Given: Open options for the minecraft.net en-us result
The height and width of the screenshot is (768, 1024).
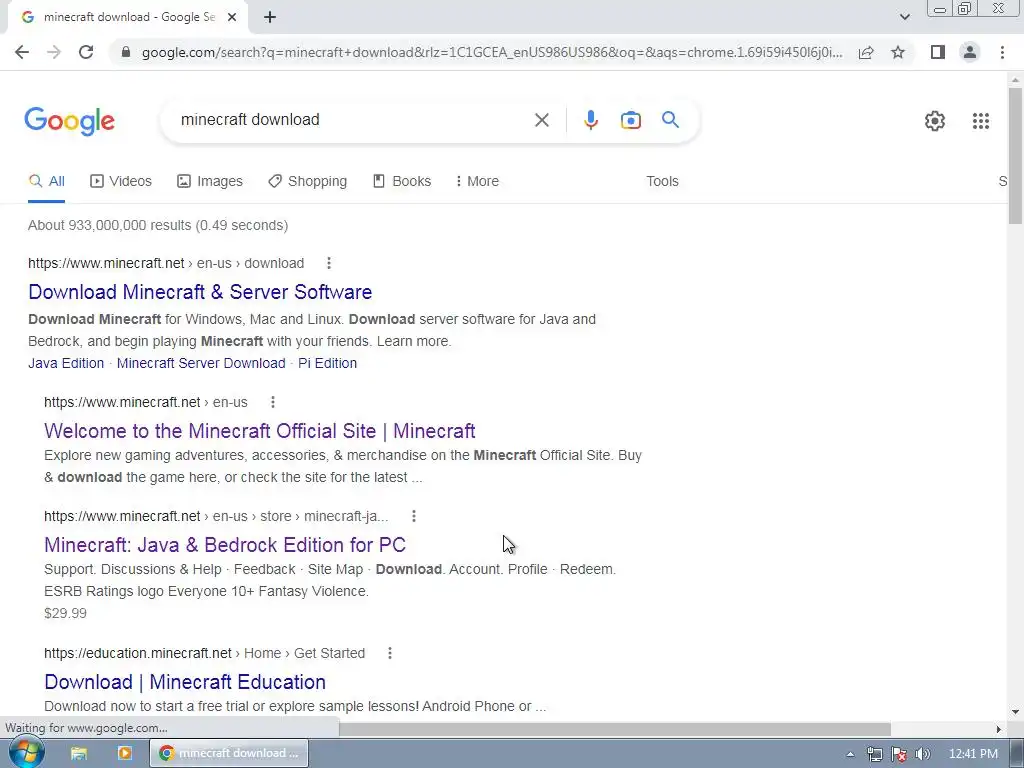Looking at the screenshot, I should [272, 402].
